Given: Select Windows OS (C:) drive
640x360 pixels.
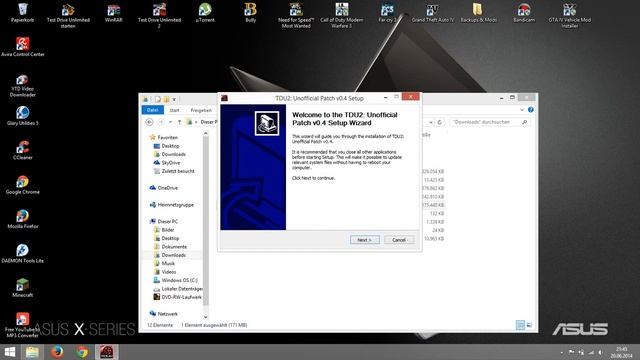Looking at the screenshot, I should [176, 280].
